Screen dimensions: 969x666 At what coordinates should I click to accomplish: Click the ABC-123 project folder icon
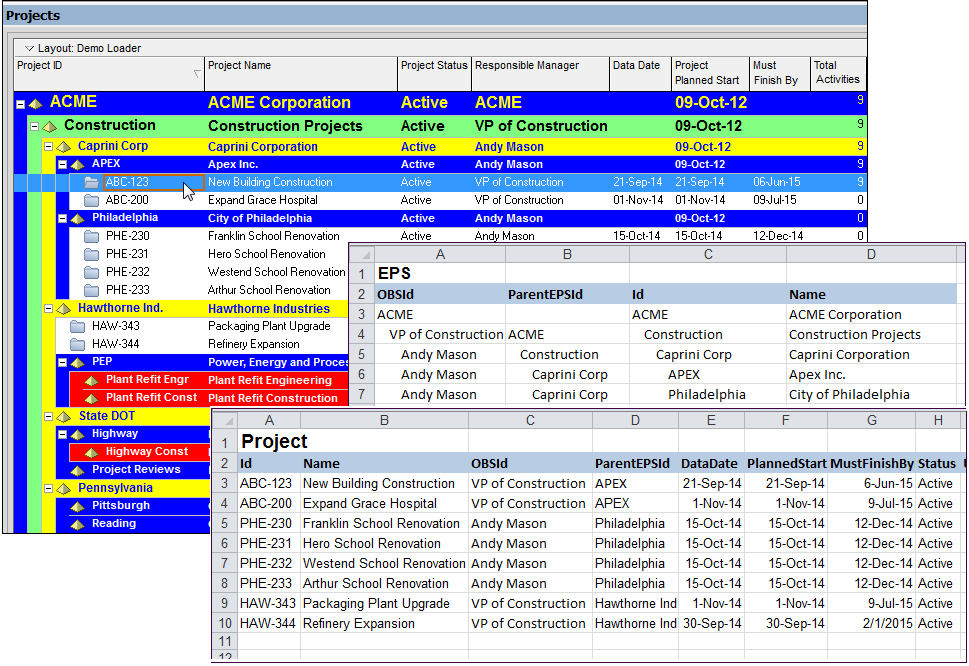[x=92, y=182]
